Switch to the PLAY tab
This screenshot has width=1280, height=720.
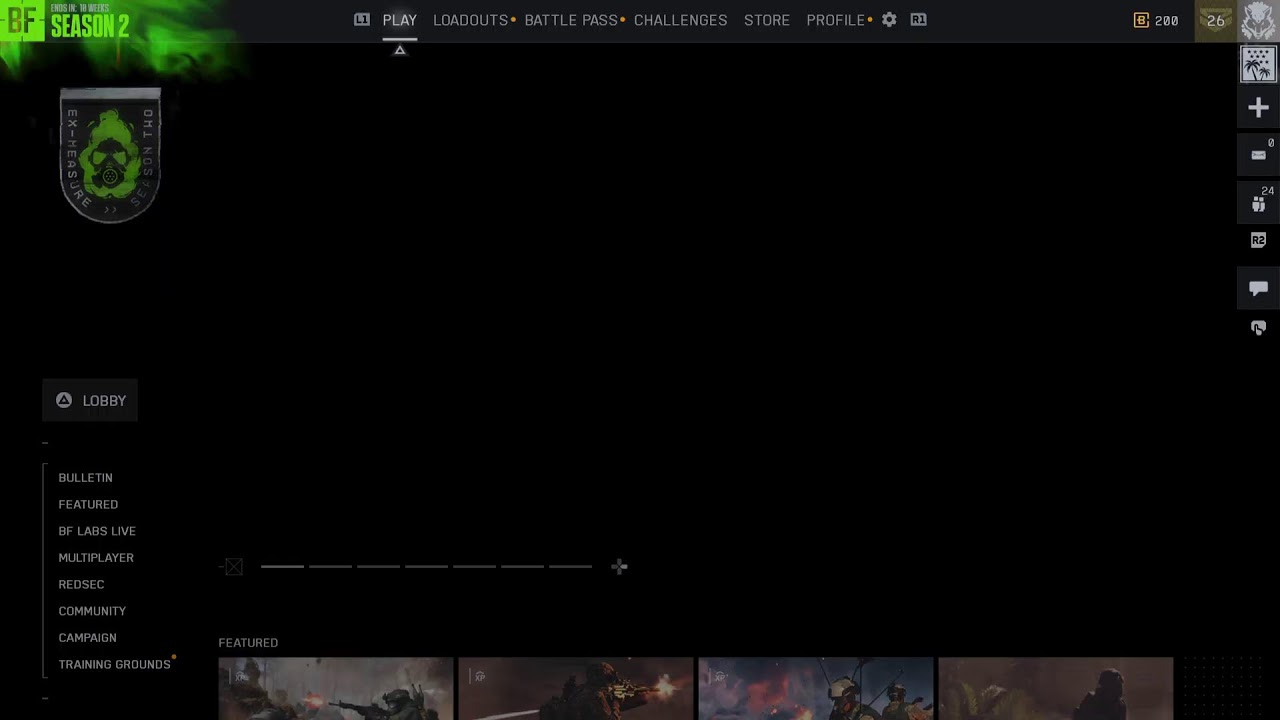pos(400,20)
